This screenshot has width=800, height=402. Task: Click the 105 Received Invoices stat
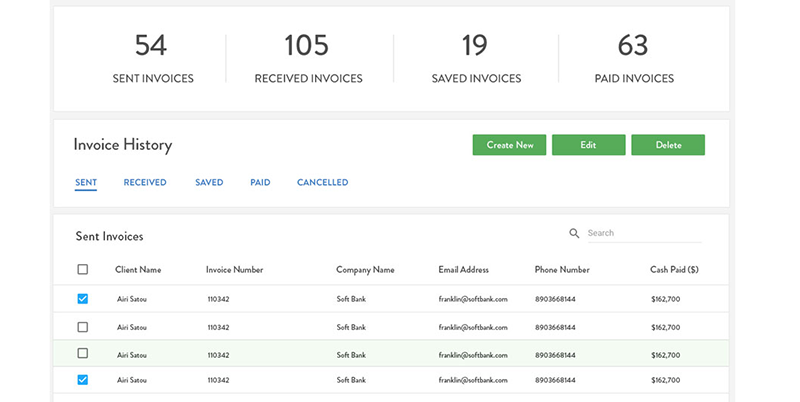(308, 58)
